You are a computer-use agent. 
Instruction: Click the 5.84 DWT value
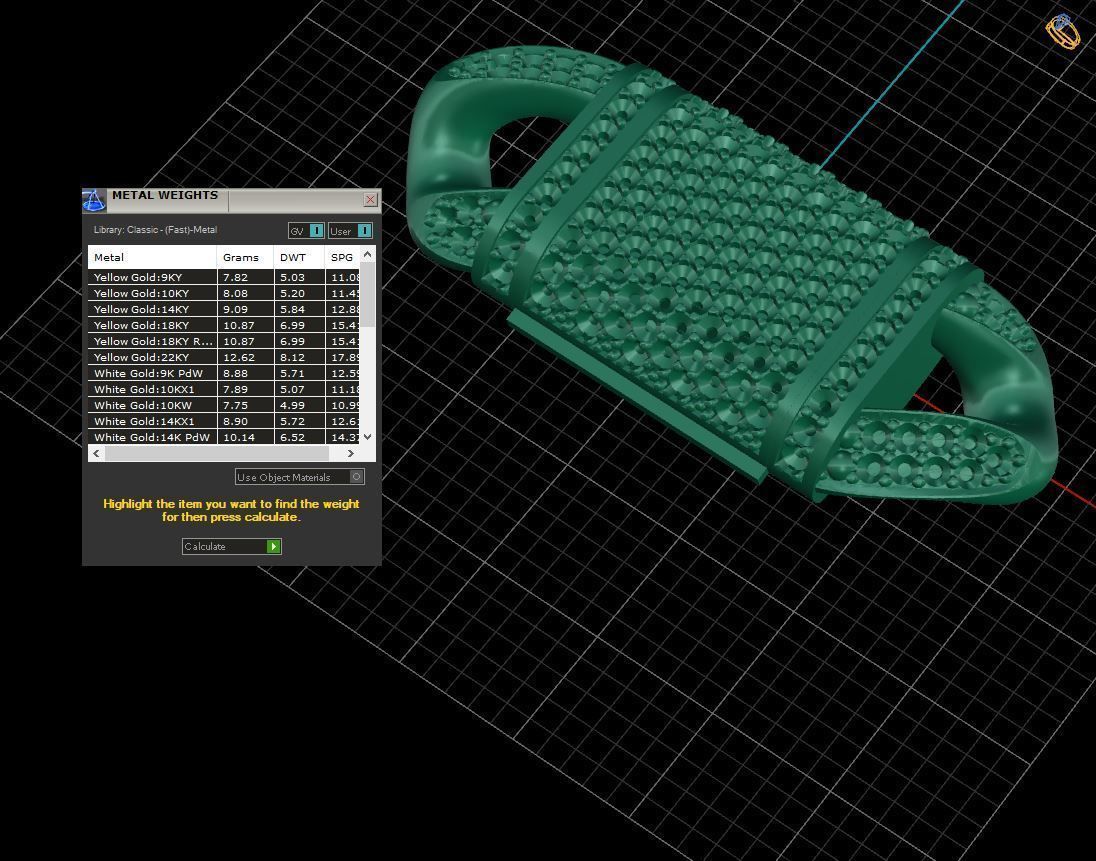tap(292, 310)
